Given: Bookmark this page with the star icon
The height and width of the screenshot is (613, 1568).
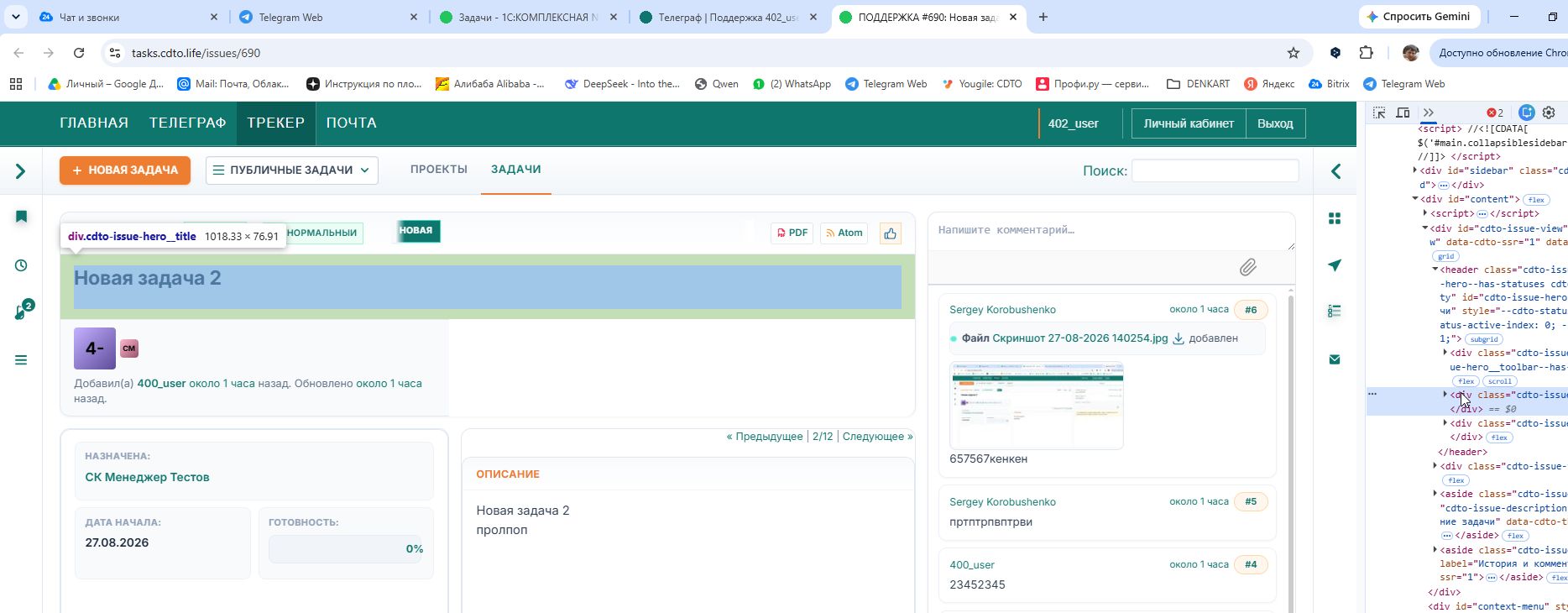Looking at the screenshot, I should [x=1294, y=53].
